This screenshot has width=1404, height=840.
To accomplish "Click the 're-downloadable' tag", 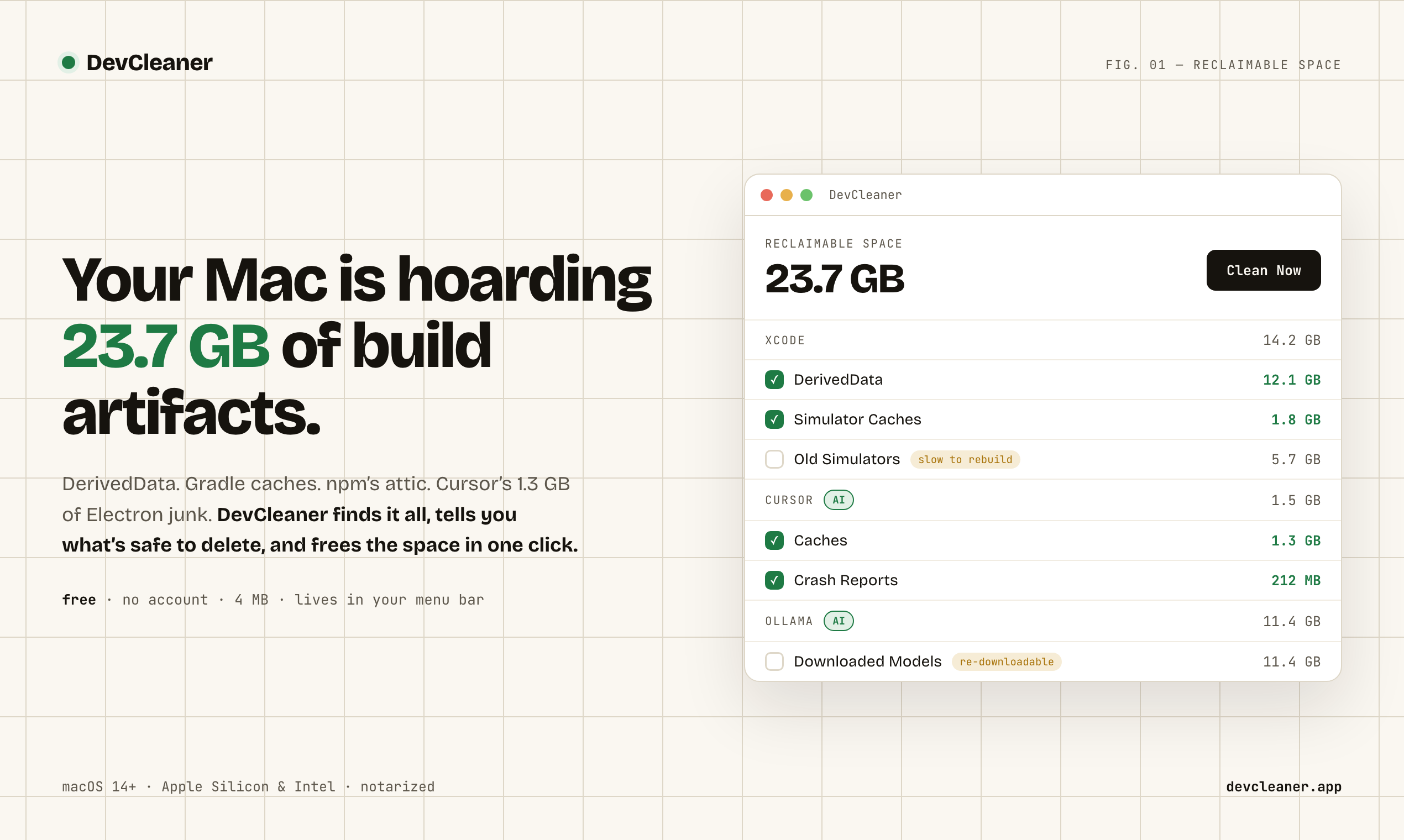I will click(1006, 662).
